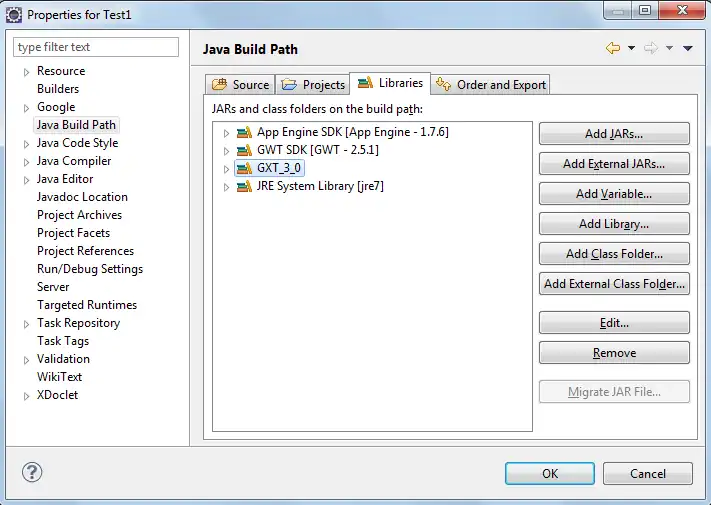Confirm with the OK button
Image resolution: width=711 pixels, height=505 pixels.
[x=549, y=473]
